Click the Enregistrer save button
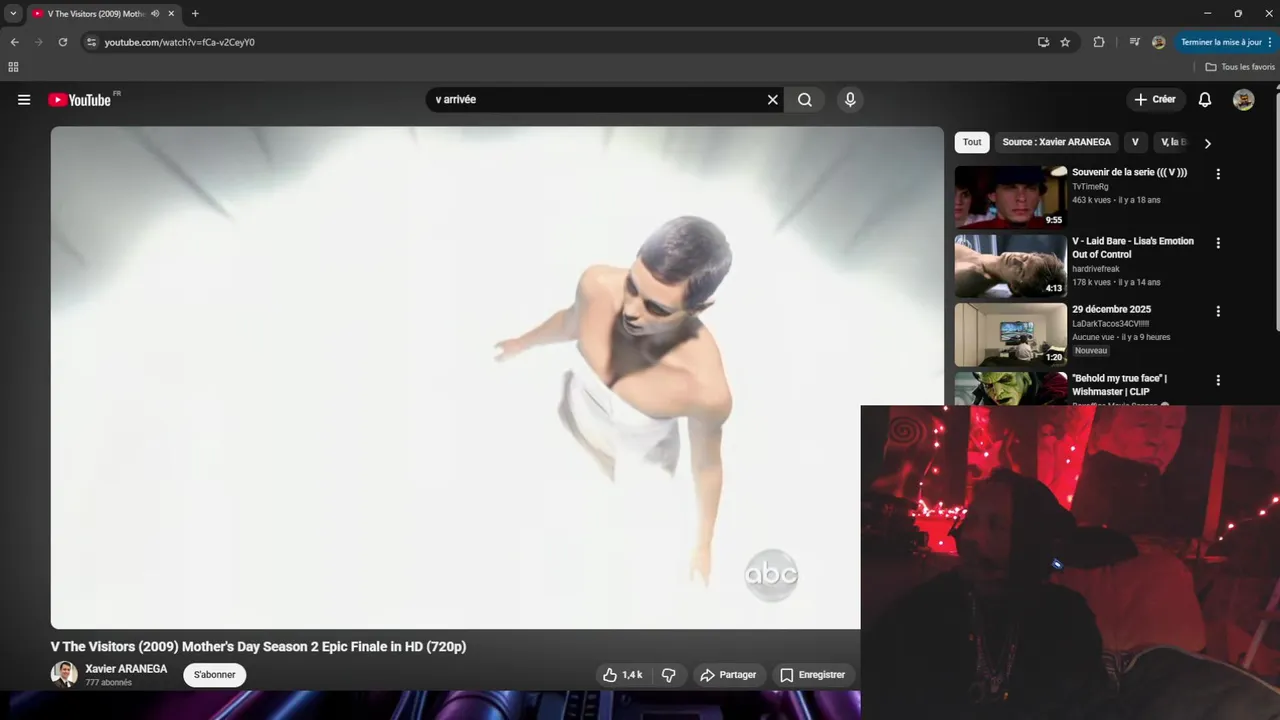The width and height of the screenshot is (1280, 720). pyautogui.click(x=813, y=675)
